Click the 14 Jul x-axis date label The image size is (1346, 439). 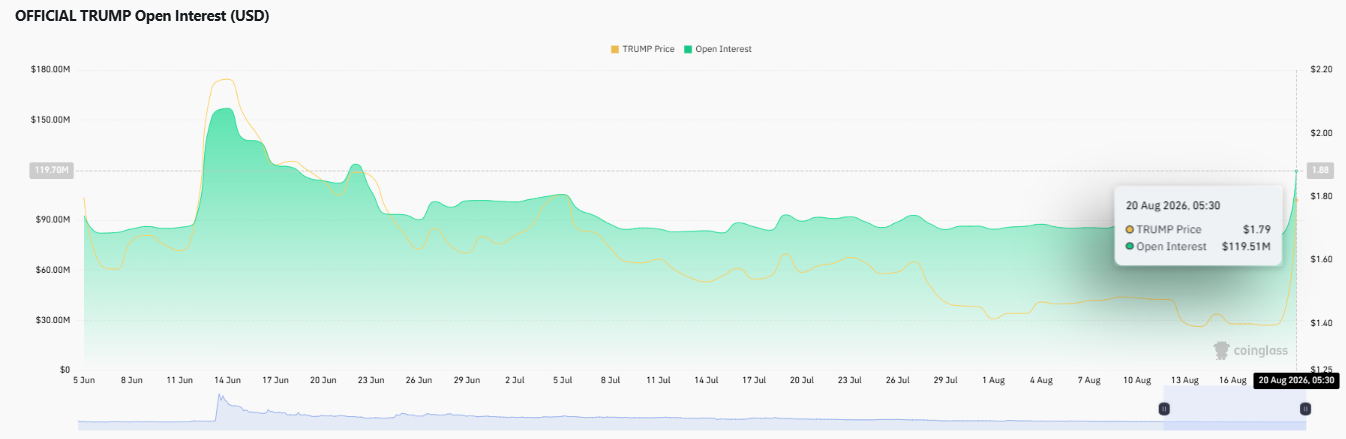click(706, 380)
